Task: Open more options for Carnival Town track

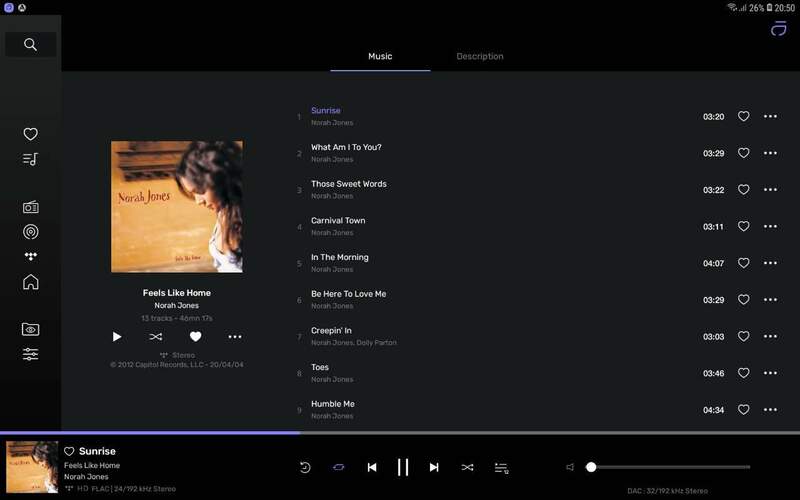Action: pyautogui.click(x=770, y=227)
